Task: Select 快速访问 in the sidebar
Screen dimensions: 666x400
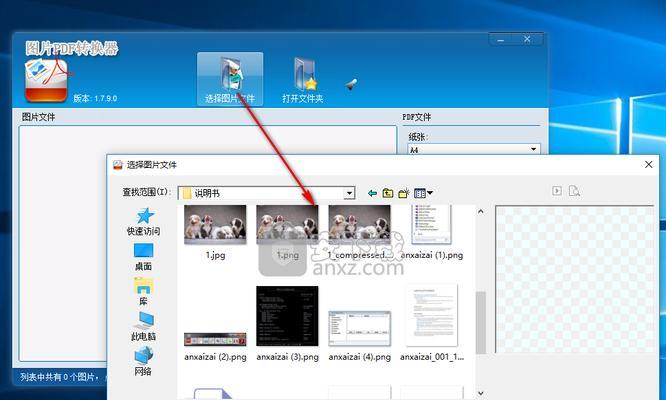Action: (x=144, y=222)
